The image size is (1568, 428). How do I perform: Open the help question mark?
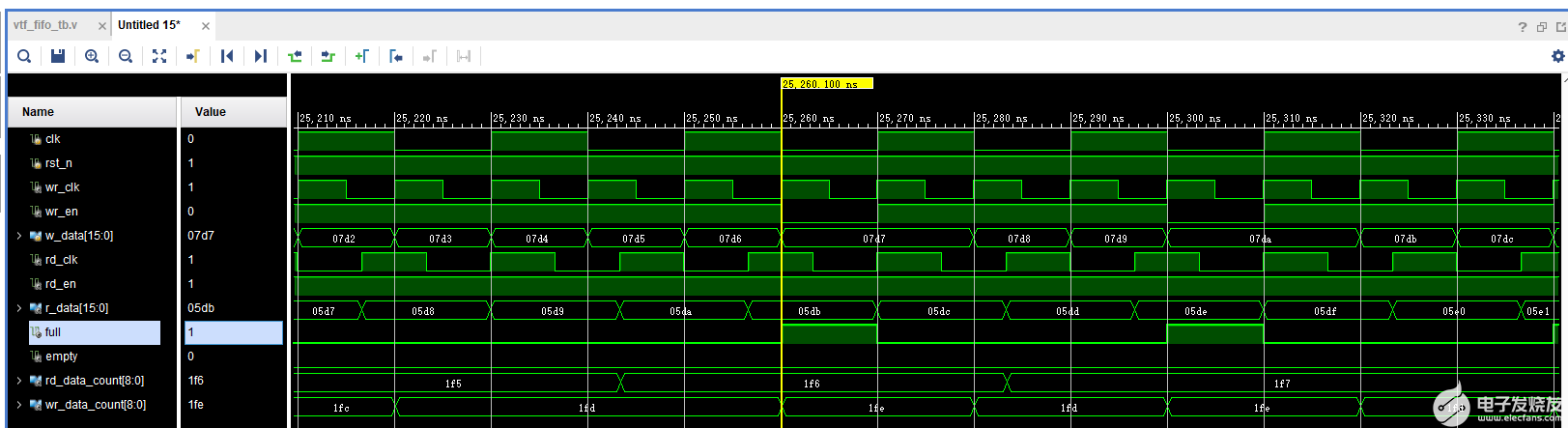pos(1523,27)
